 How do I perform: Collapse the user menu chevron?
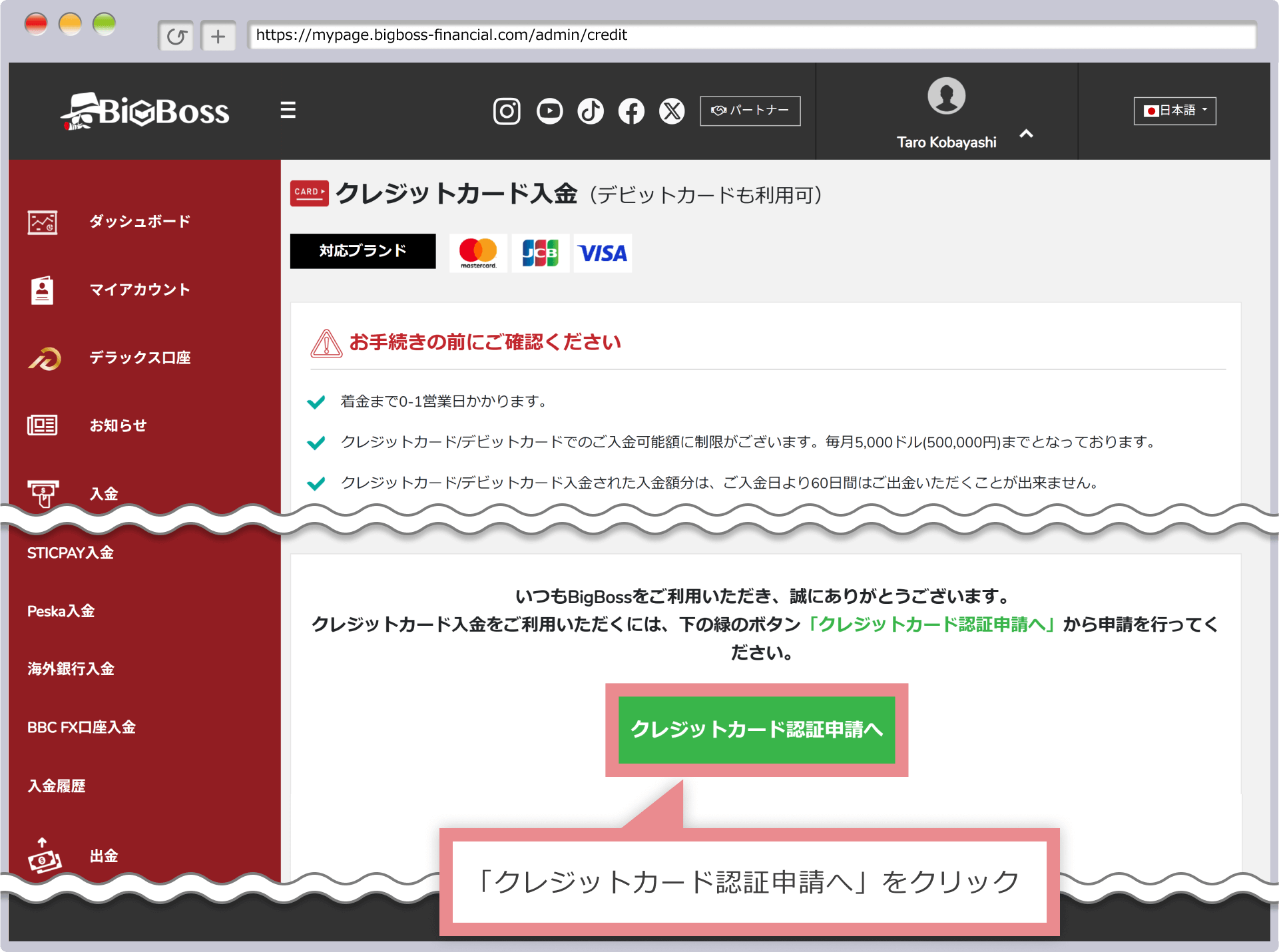(x=1026, y=134)
